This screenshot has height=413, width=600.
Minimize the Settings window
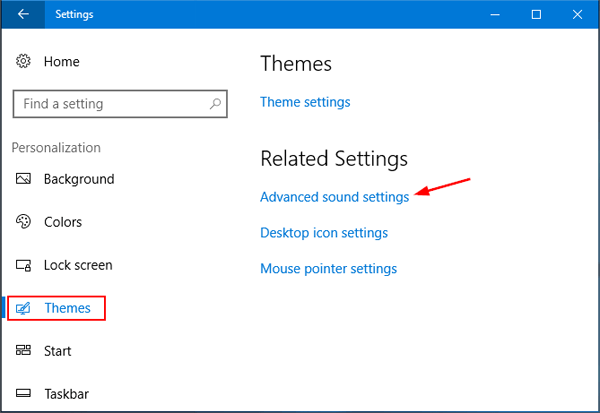point(491,15)
